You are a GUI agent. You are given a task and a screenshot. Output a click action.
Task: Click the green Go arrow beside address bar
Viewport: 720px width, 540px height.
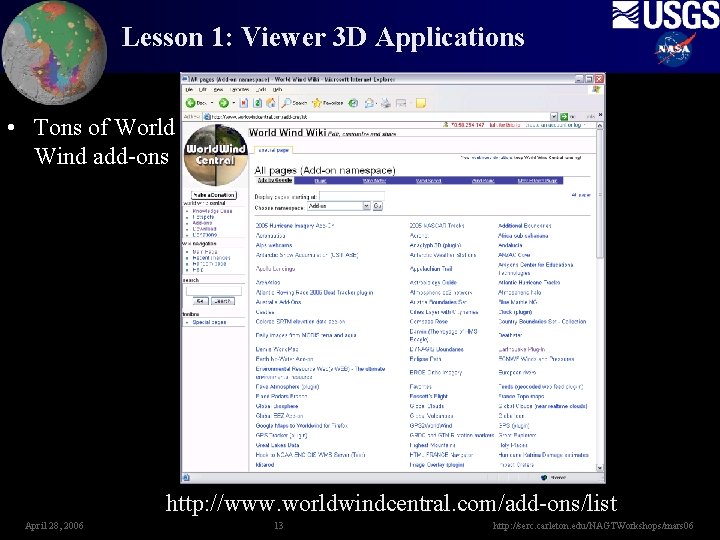(x=564, y=117)
